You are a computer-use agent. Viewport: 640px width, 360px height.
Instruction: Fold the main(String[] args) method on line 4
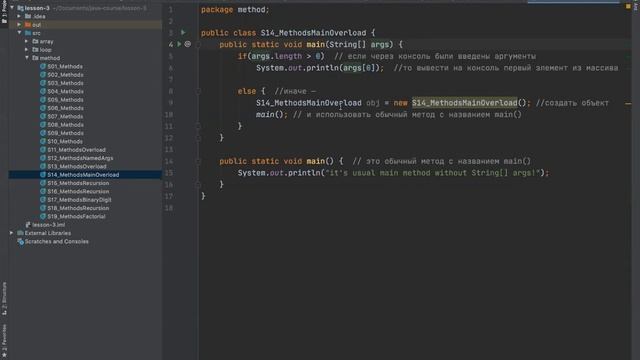pyautogui.click(x=198, y=44)
